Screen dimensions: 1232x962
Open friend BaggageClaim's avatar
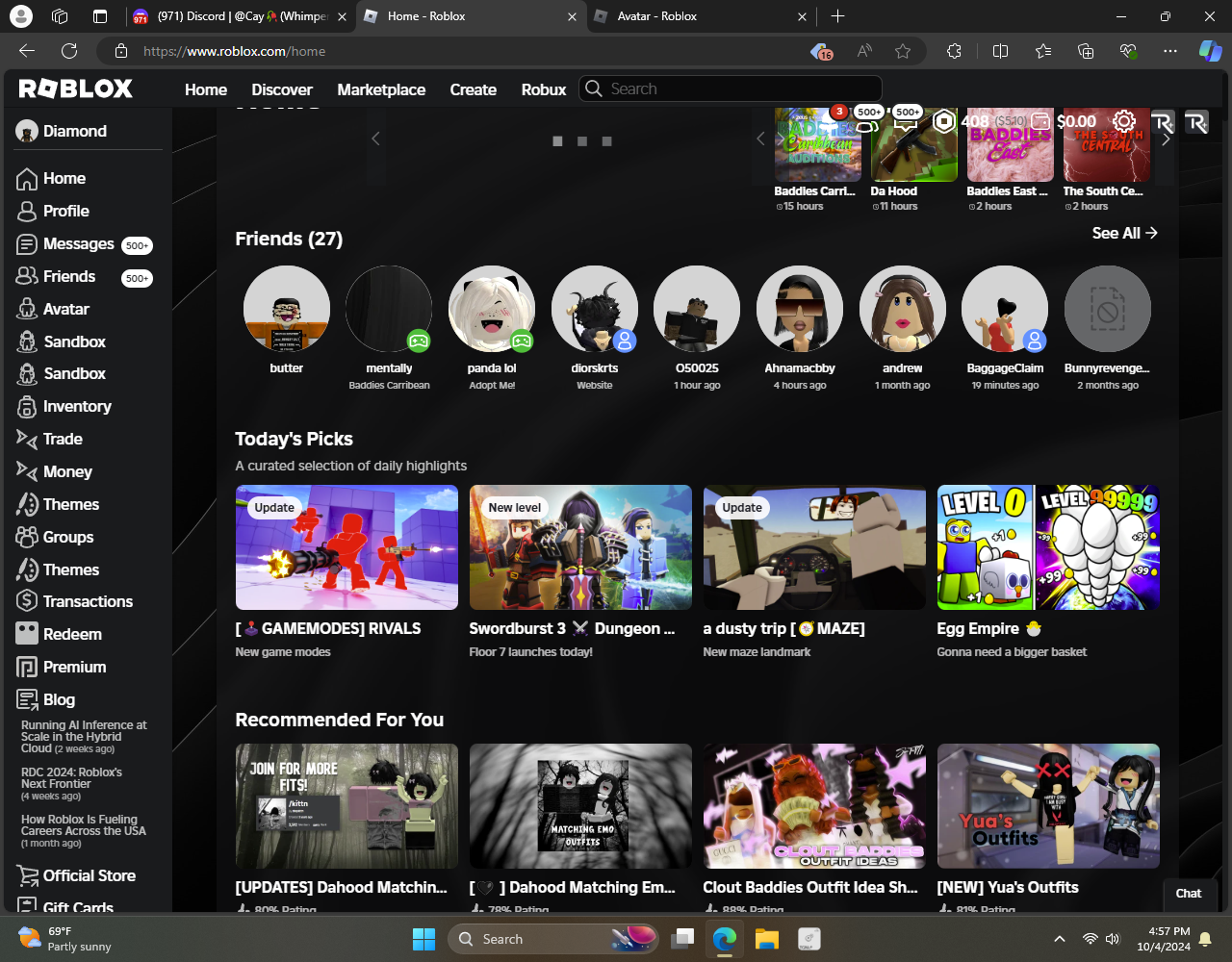(x=1005, y=309)
